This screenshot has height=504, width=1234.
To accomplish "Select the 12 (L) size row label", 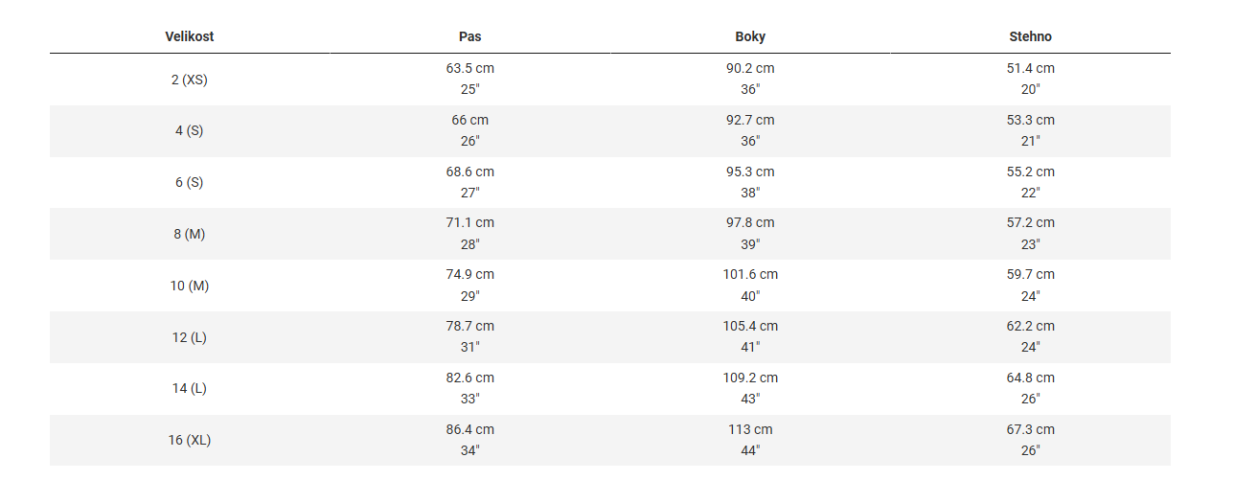I will [x=189, y=337].
